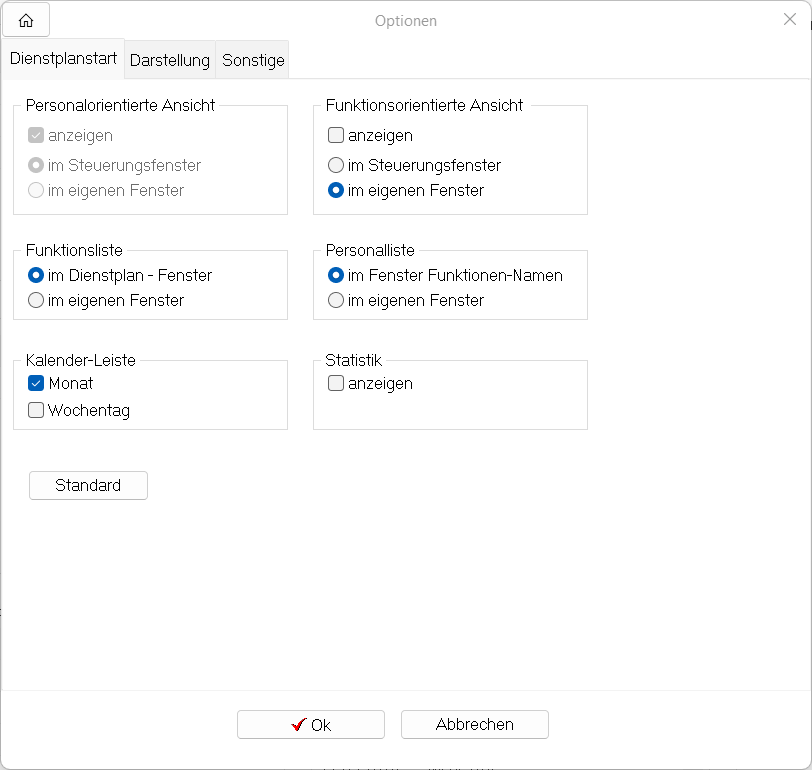Open the Sonstige tab
812x770 pixels.
coord(253,60)
